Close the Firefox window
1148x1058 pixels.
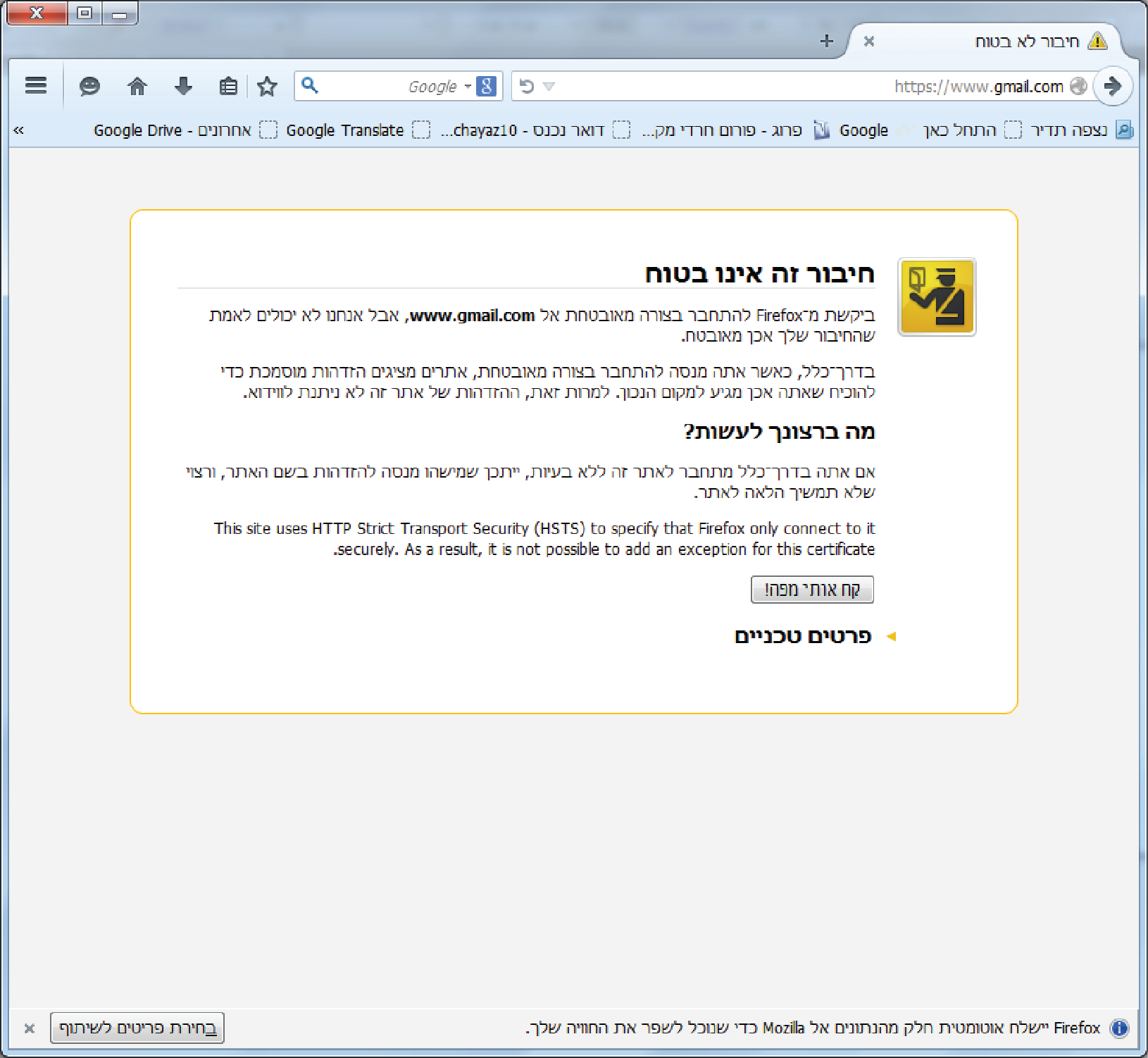[x=37, y=13]
